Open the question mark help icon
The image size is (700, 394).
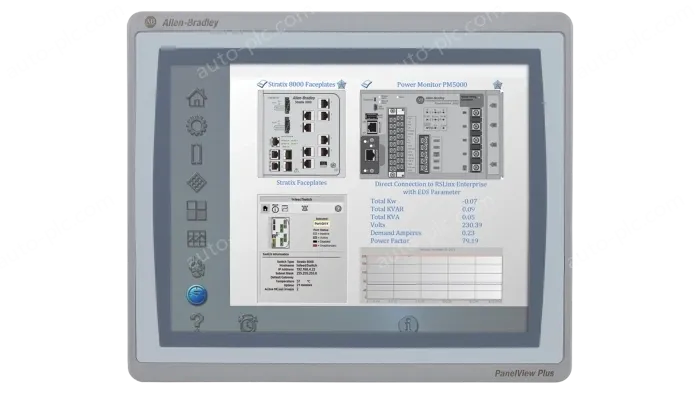197,322
